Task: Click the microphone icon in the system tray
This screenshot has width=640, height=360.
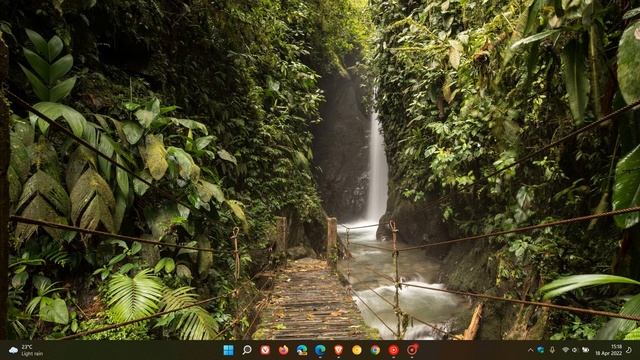Action: [x=552, y=350]
